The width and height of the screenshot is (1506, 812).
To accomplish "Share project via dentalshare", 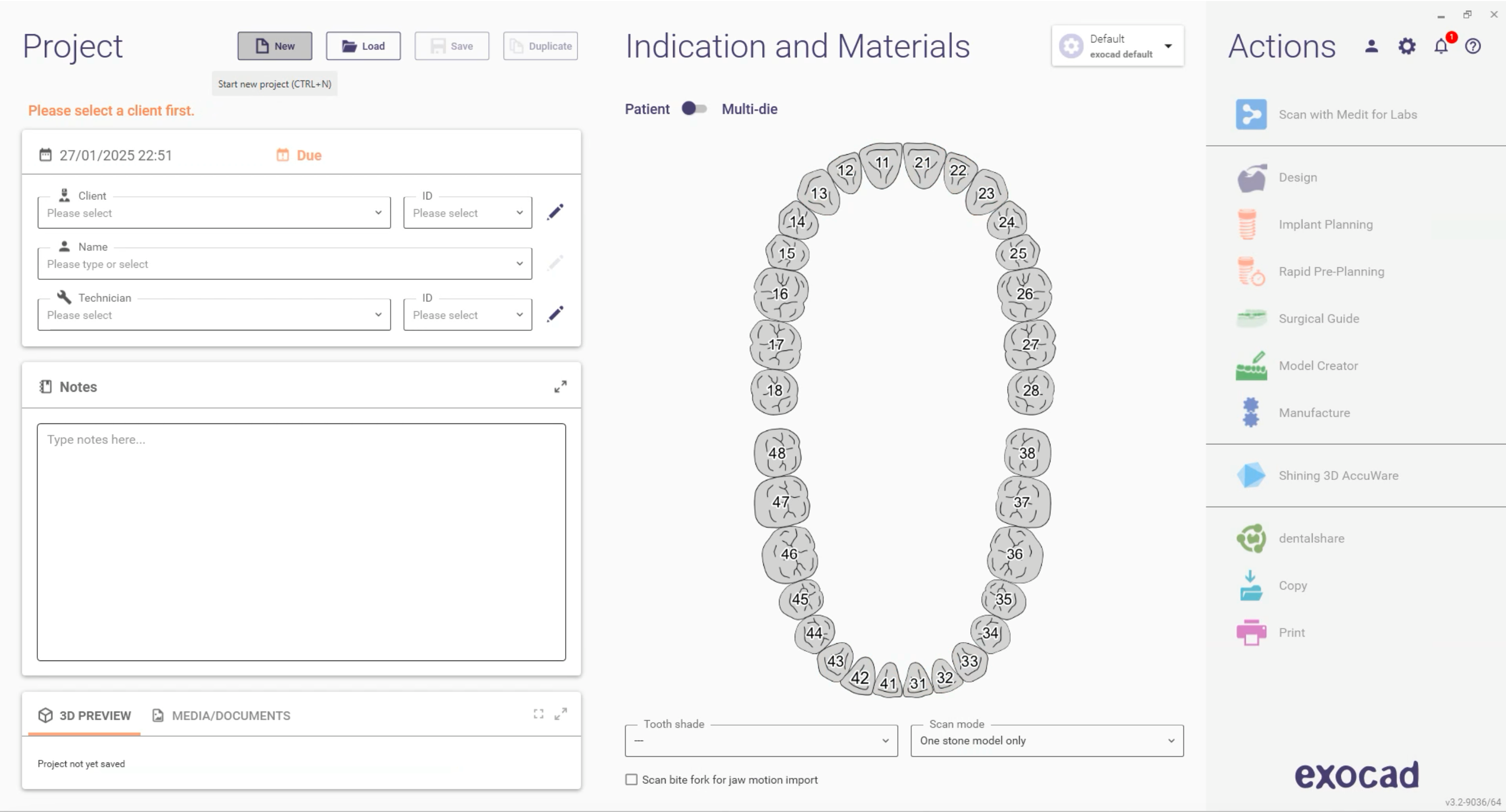I will click(1311, 538).
